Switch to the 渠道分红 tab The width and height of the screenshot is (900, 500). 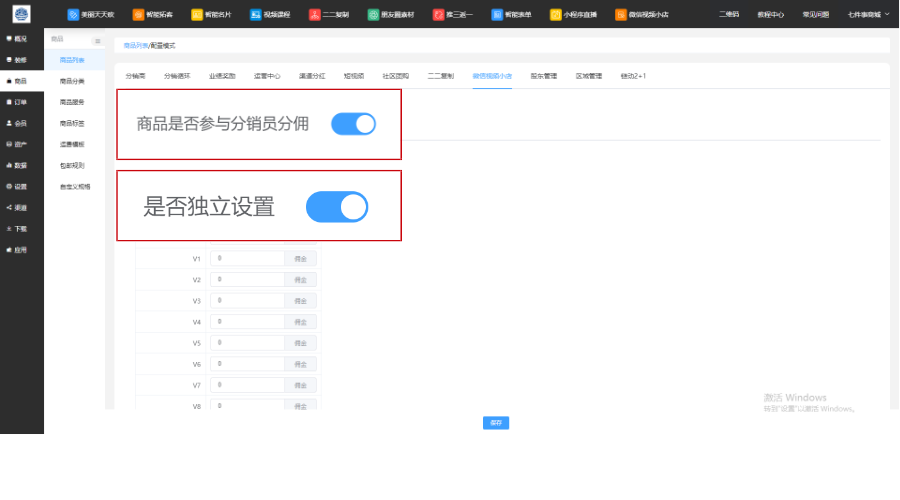[x=312, y=76]
